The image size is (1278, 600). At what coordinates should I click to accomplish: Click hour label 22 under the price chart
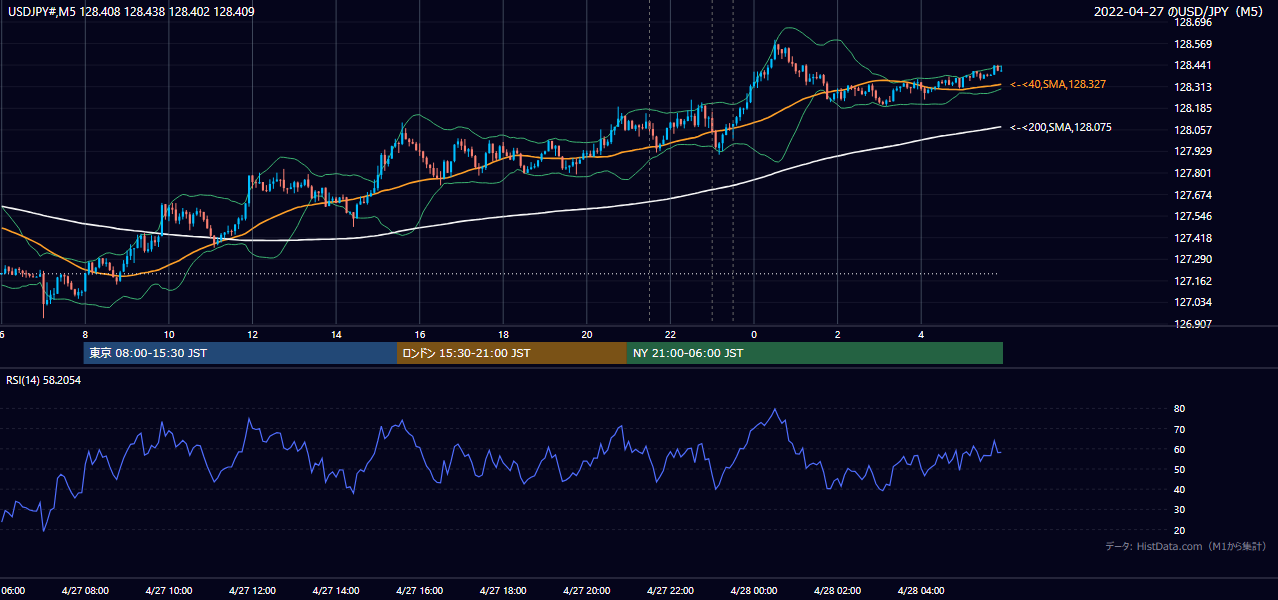tap(670, 335)
